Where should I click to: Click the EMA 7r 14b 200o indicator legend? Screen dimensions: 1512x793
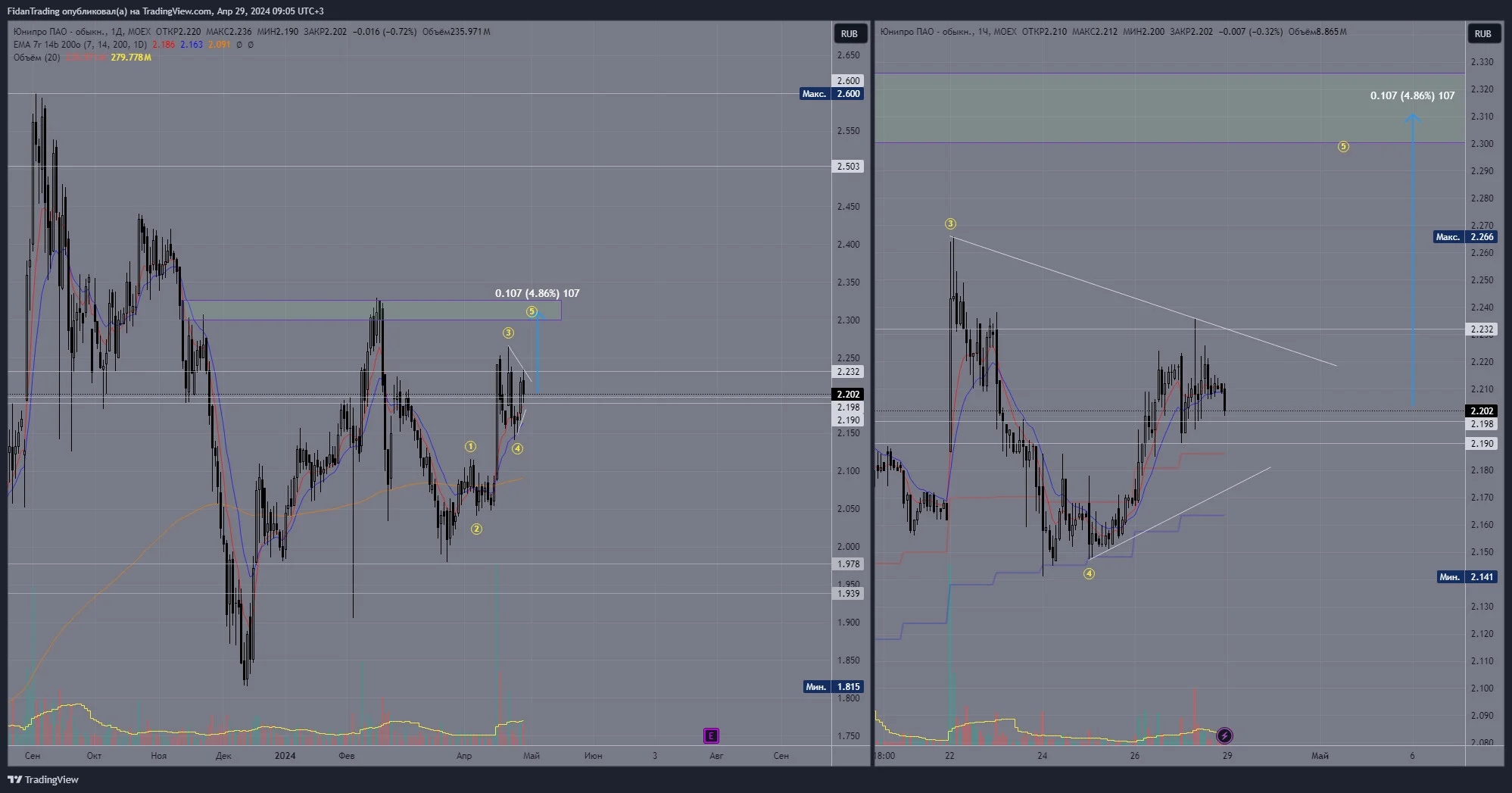pyautogui.click(x=80, y=45)
